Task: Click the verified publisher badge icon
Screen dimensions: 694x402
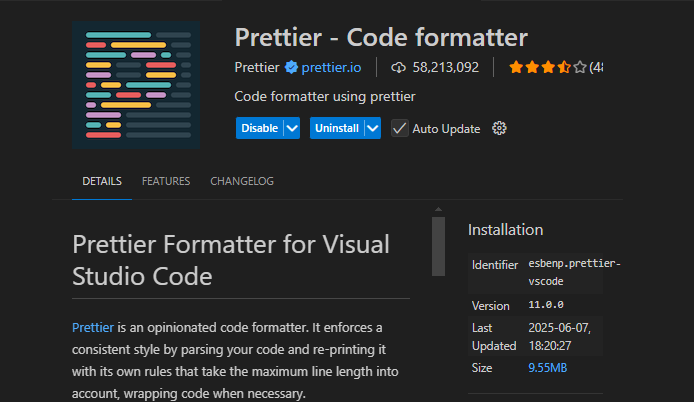Action: tap(291, 67)
